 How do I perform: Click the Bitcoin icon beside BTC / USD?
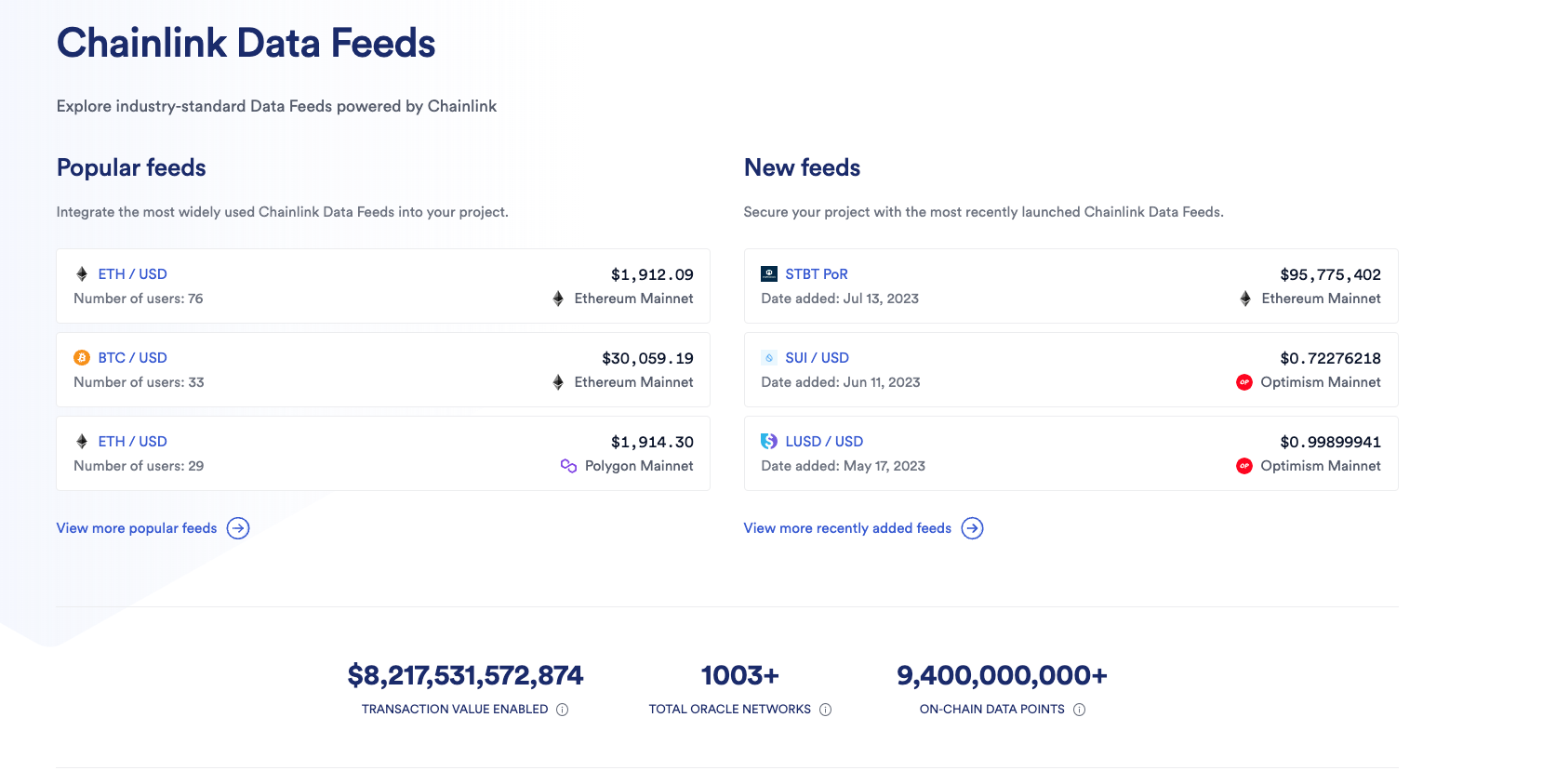pyautogui.click(x=82, y=358)
